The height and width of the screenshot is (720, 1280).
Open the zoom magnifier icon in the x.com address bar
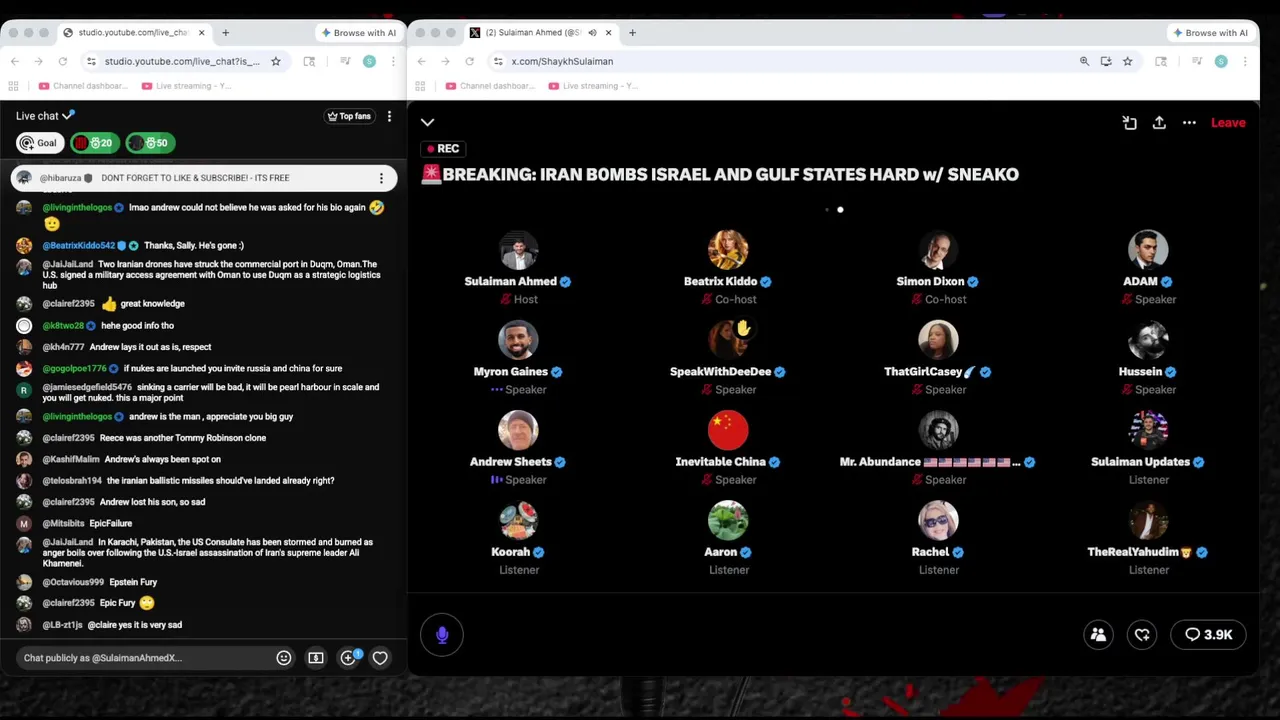[1084, 61]
